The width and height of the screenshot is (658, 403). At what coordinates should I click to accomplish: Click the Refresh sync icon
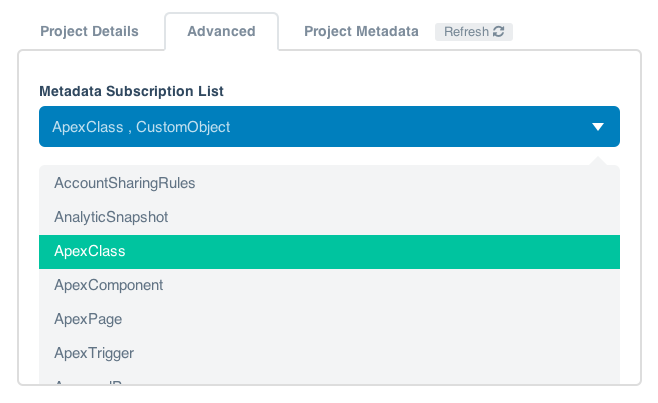pos(499,32)
